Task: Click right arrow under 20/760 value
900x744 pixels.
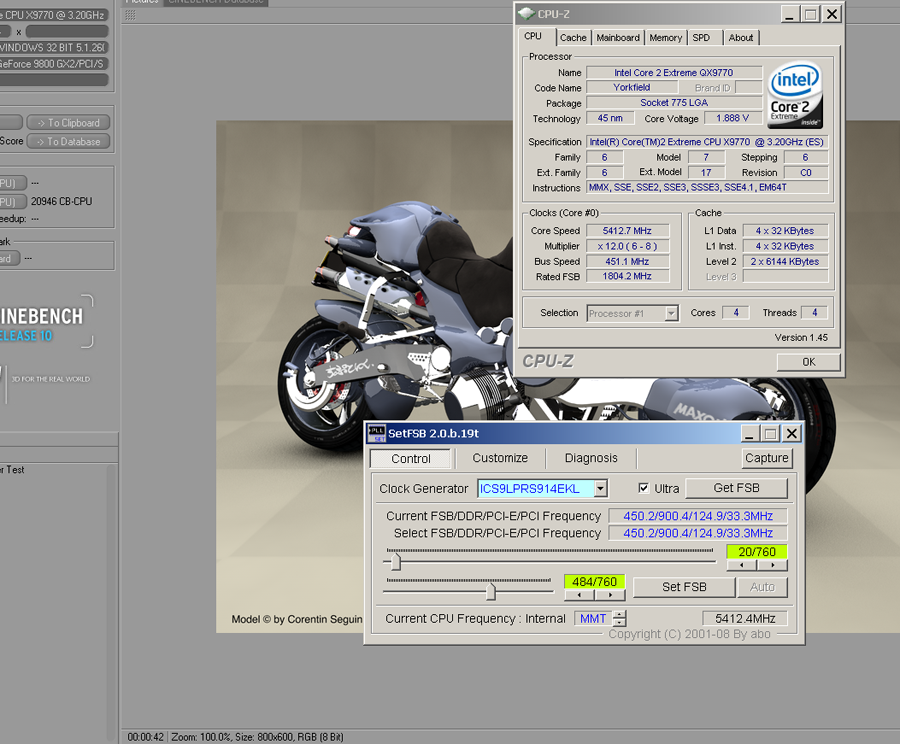Action: tap(773, 565)
